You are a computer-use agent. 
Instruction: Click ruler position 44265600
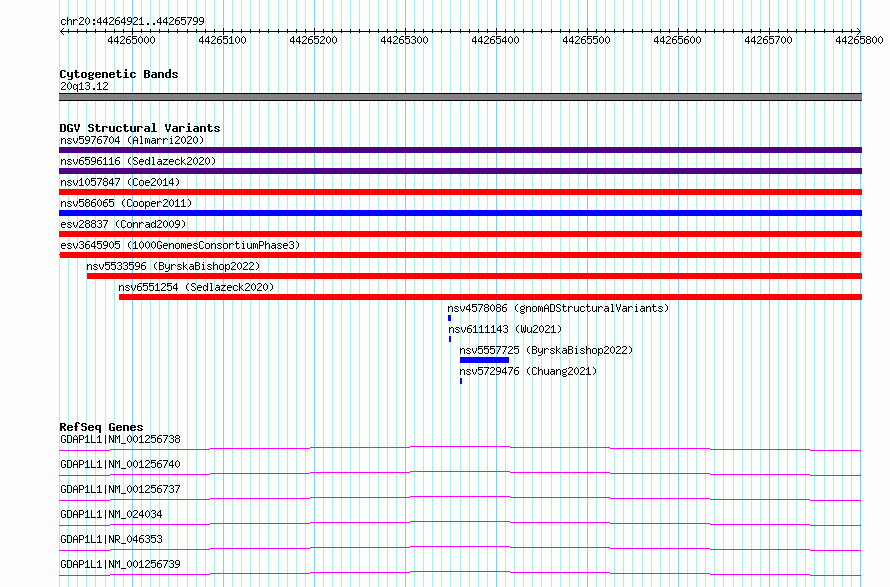(677, 40)
